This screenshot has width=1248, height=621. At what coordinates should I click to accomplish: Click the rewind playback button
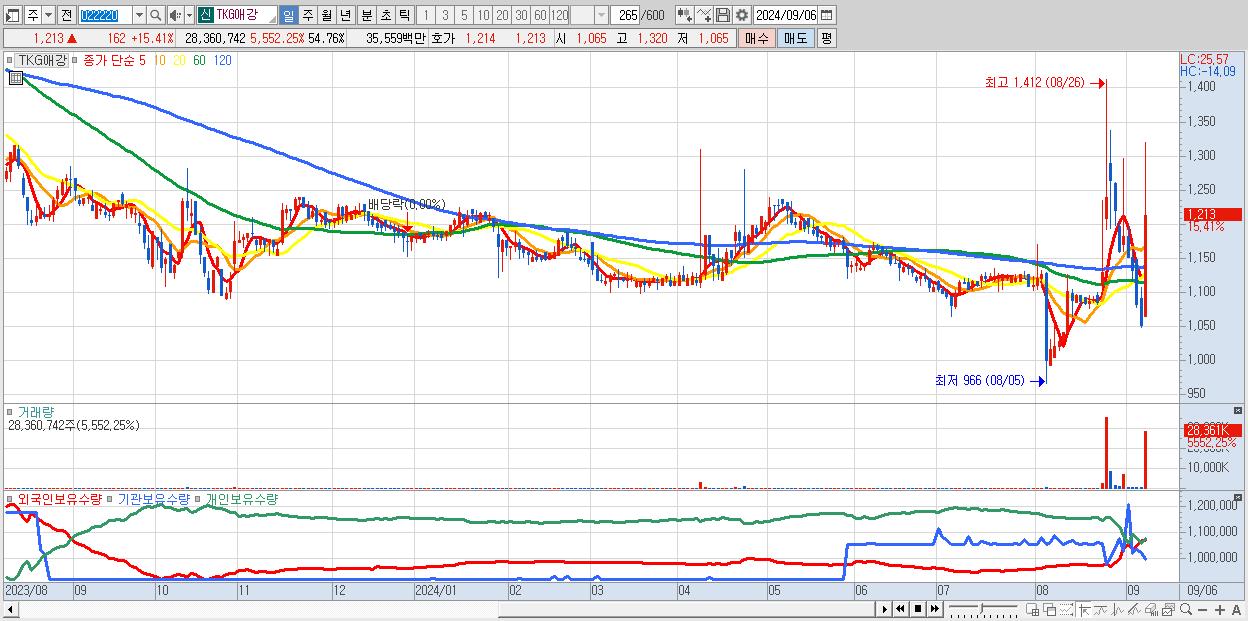click(900, 609)
